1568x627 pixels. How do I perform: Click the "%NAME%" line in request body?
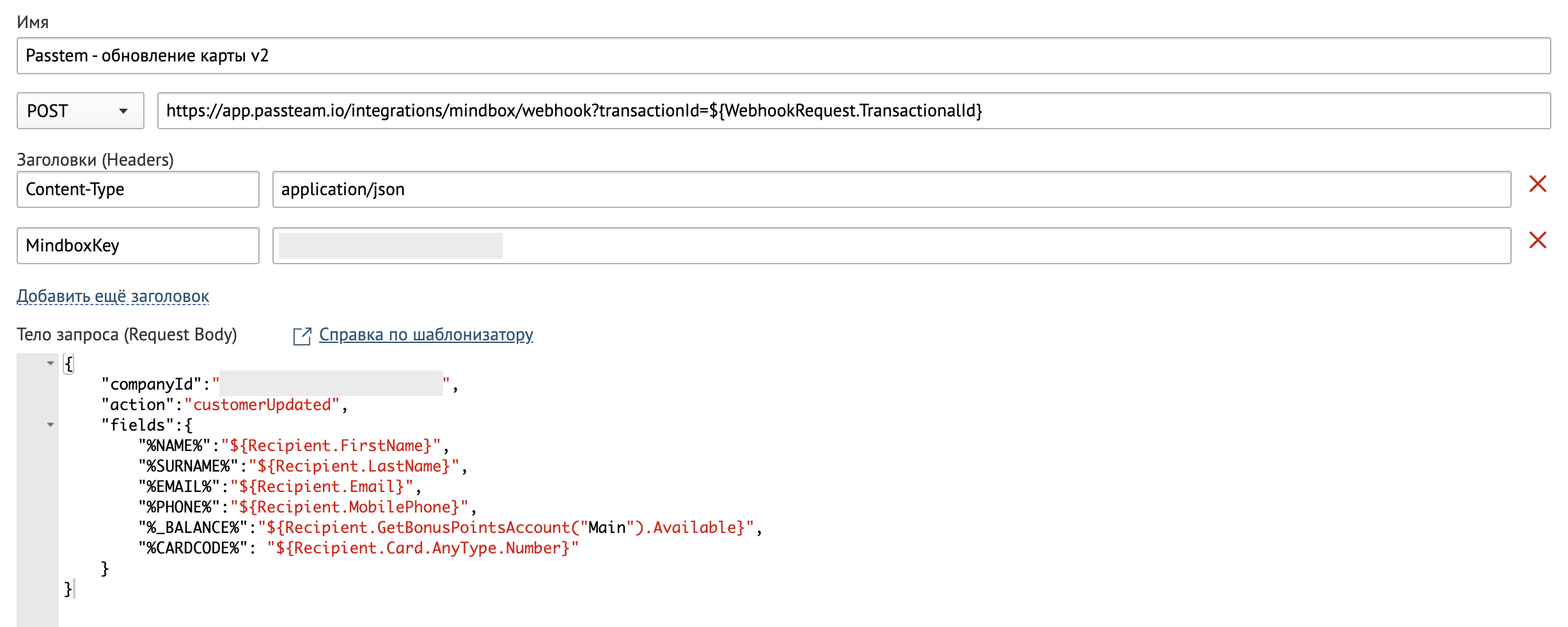point(294,445)
